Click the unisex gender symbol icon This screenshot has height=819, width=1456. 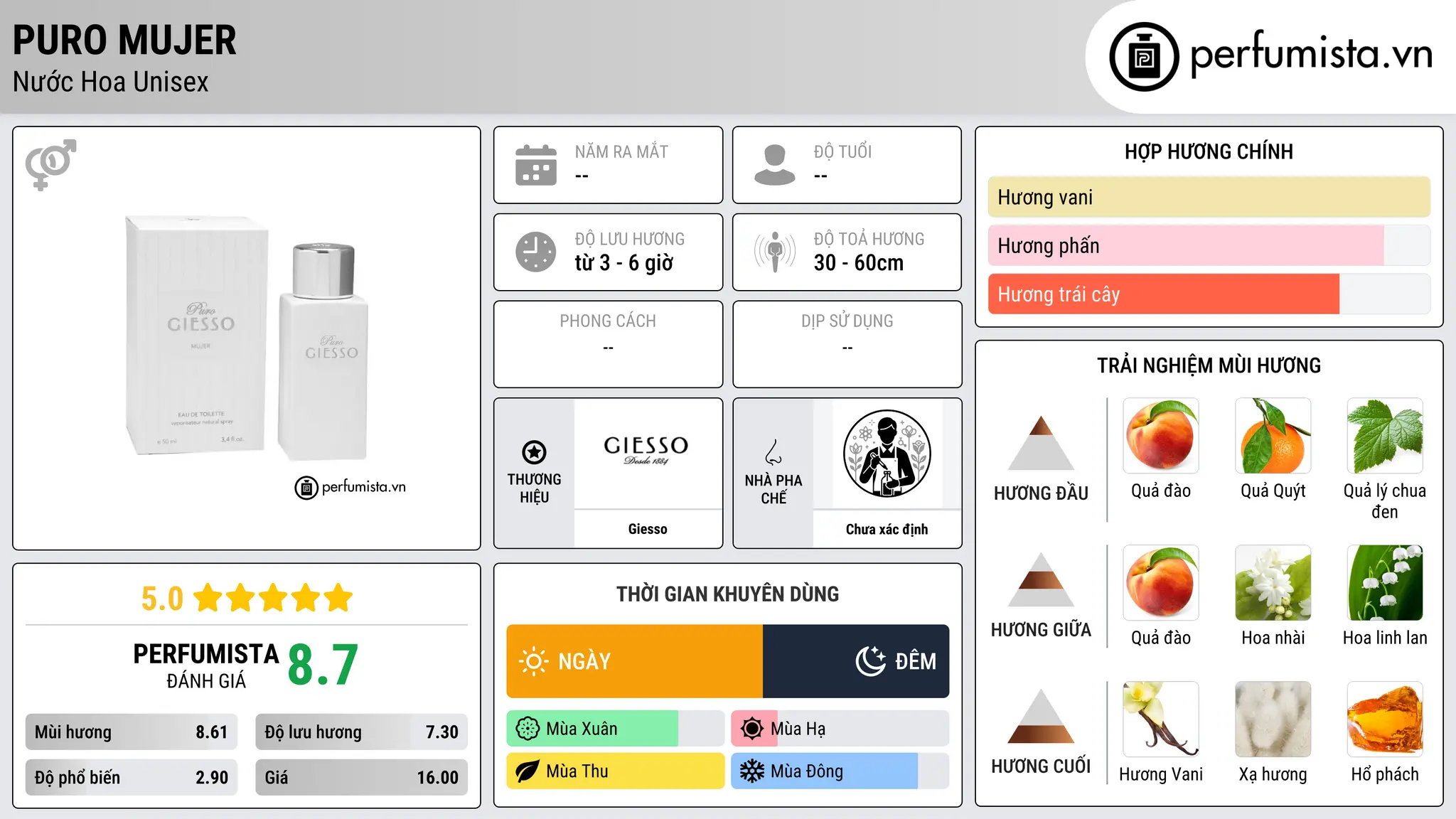(x=50, y=164)
